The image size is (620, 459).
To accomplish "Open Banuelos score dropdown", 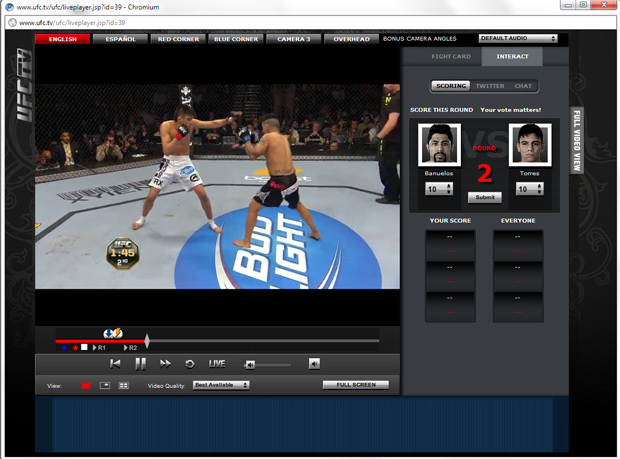I will coord(439,189).
